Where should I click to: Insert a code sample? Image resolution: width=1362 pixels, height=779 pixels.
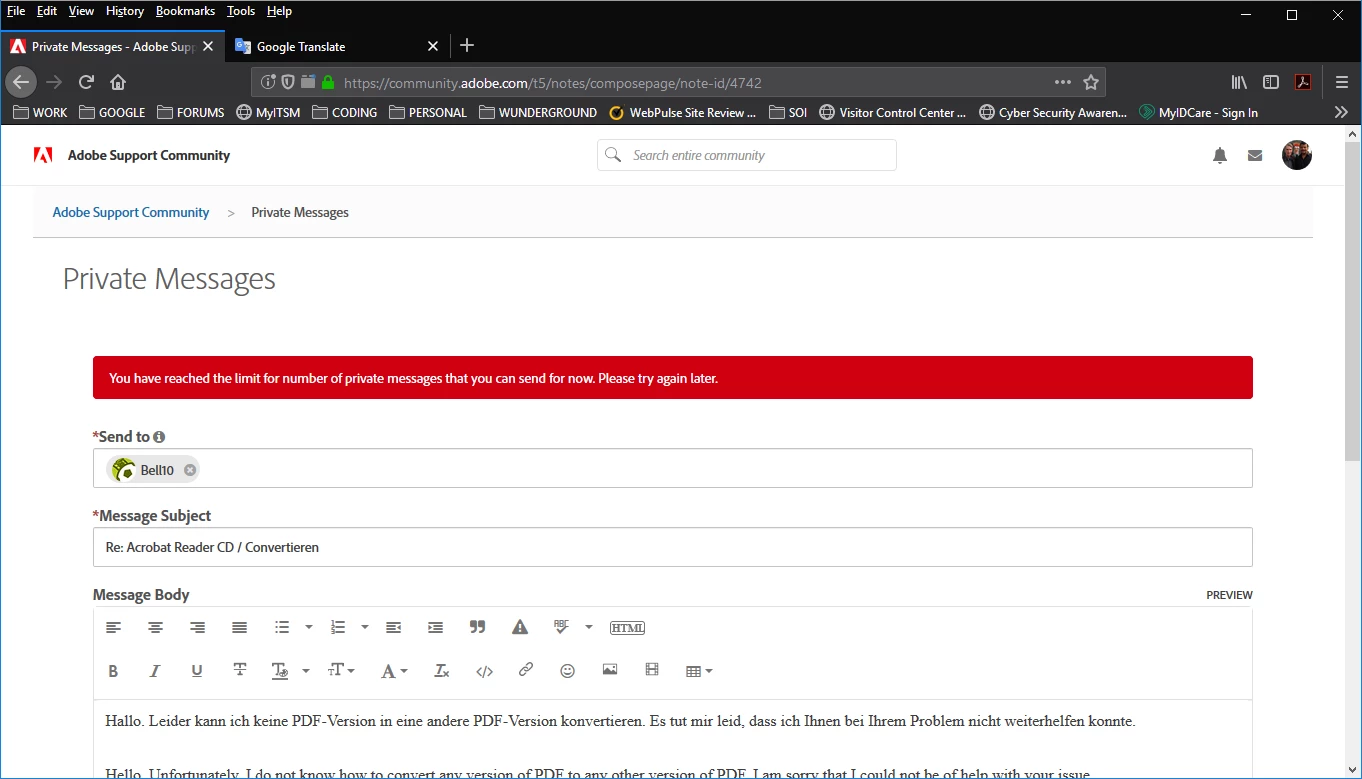(484, 671)
